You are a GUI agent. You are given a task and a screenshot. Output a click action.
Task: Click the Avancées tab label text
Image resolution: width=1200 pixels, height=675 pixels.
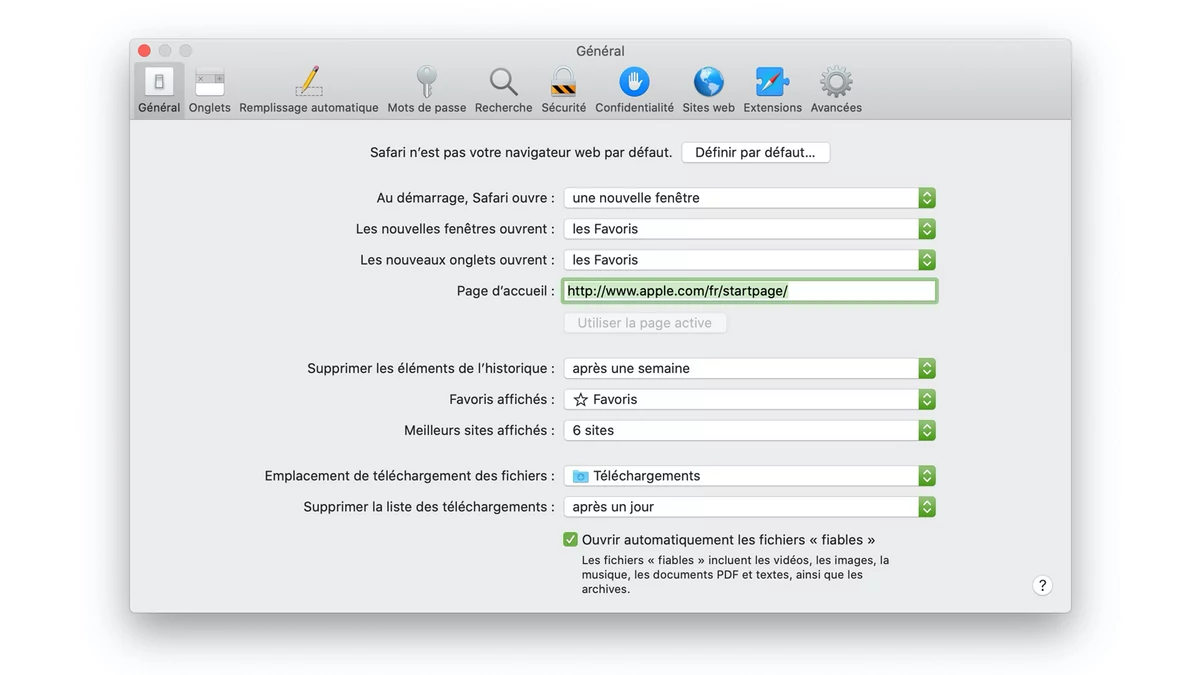[836, 108]
